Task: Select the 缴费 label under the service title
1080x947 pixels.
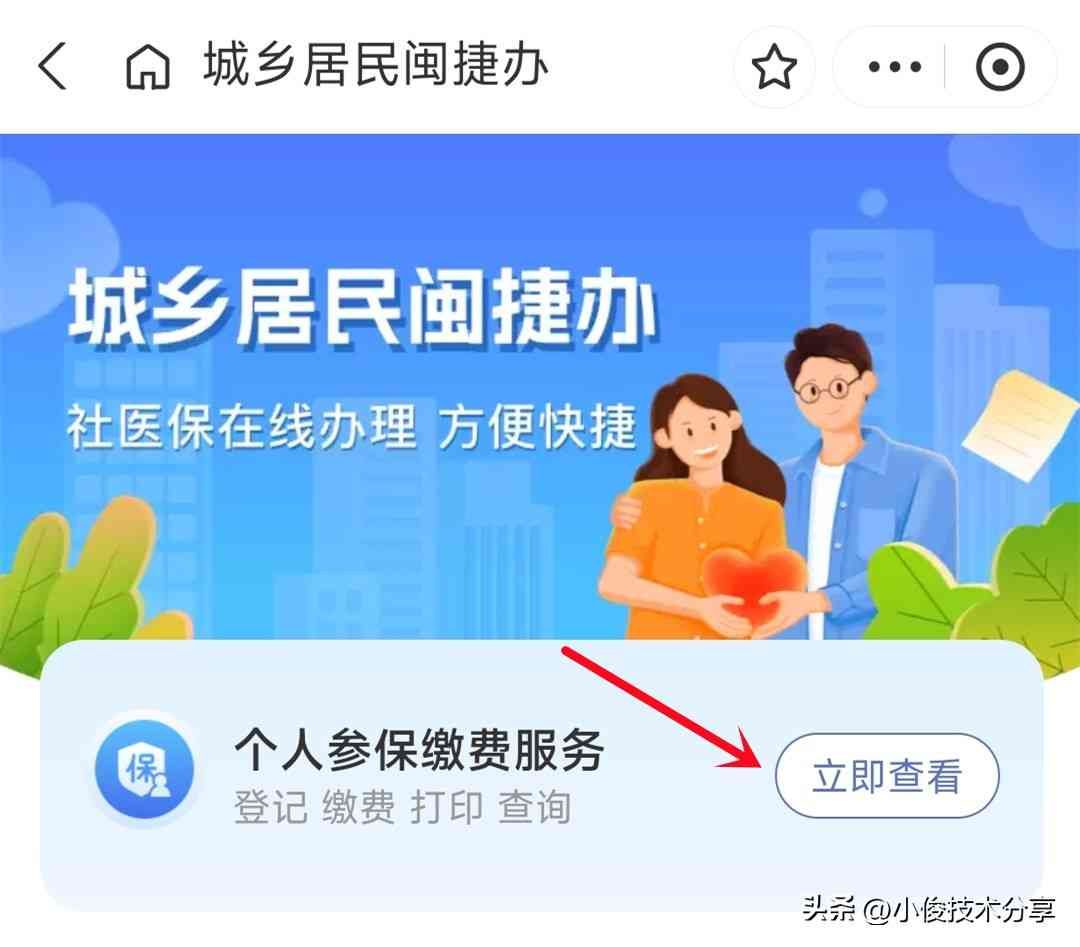Action: point(359,806)
